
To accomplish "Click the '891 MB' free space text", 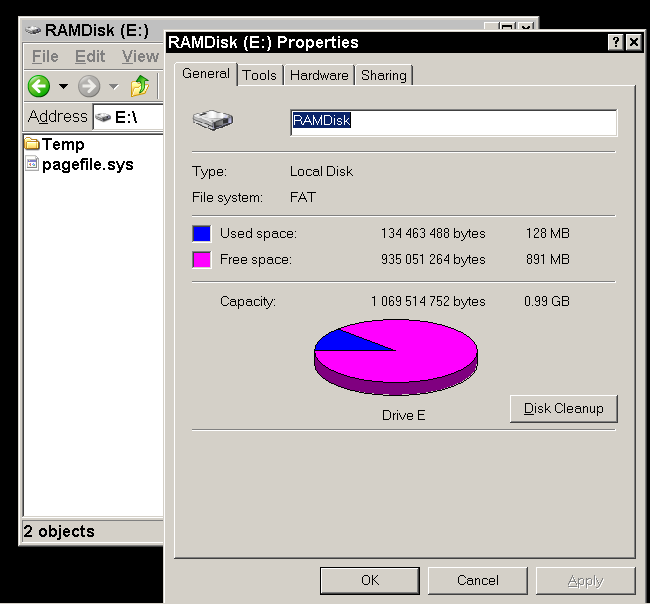I will pos(548,260).
